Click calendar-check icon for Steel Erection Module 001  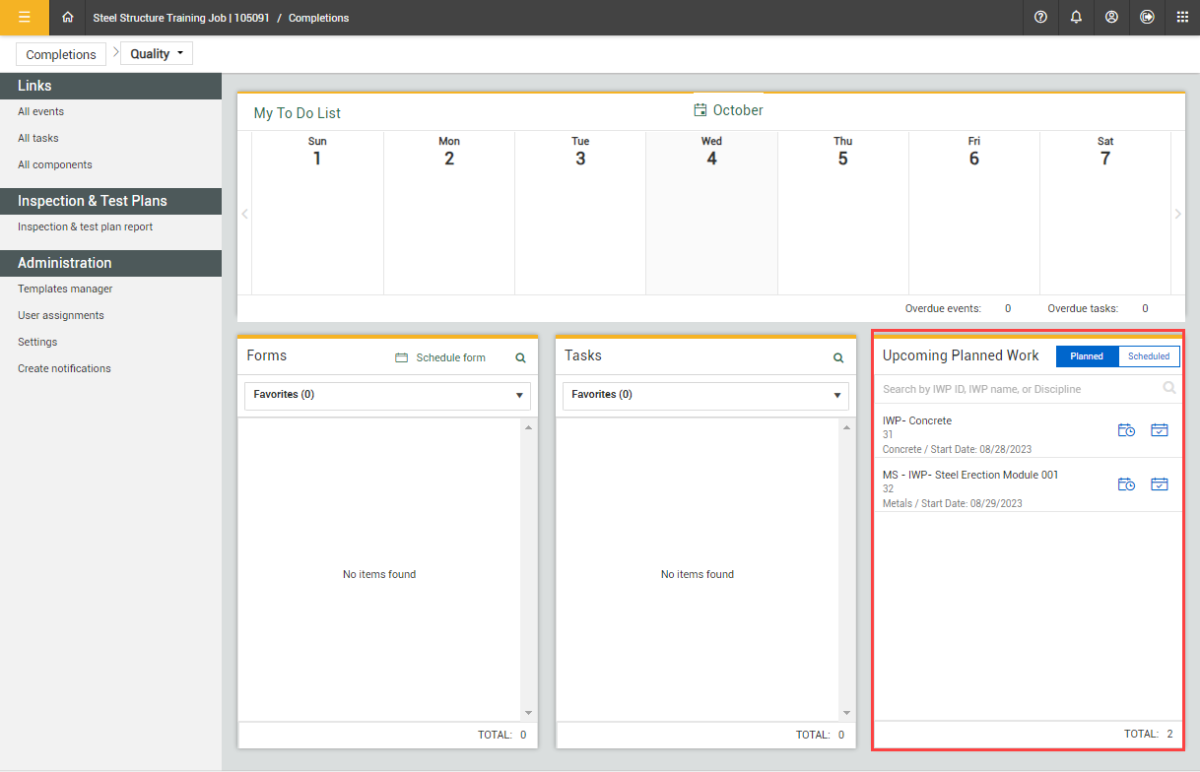pos(1159,484)
